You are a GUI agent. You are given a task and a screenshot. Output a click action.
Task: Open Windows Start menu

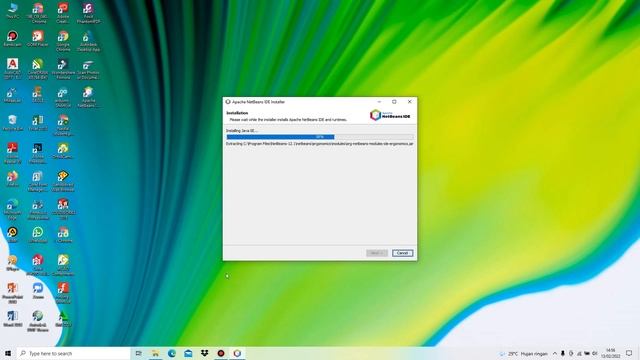coord(7,353)
